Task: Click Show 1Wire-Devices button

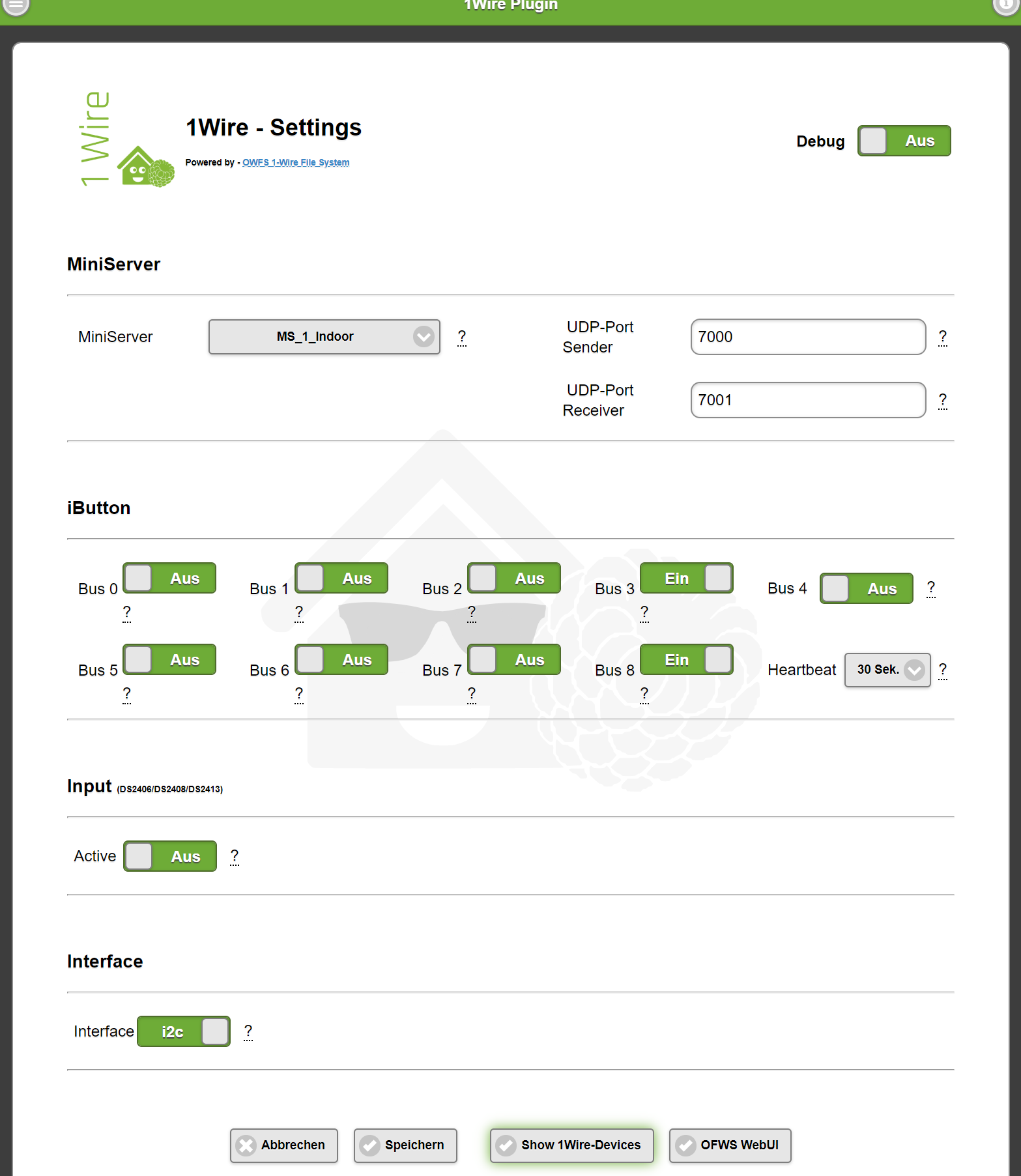Action: point(572,1145)
